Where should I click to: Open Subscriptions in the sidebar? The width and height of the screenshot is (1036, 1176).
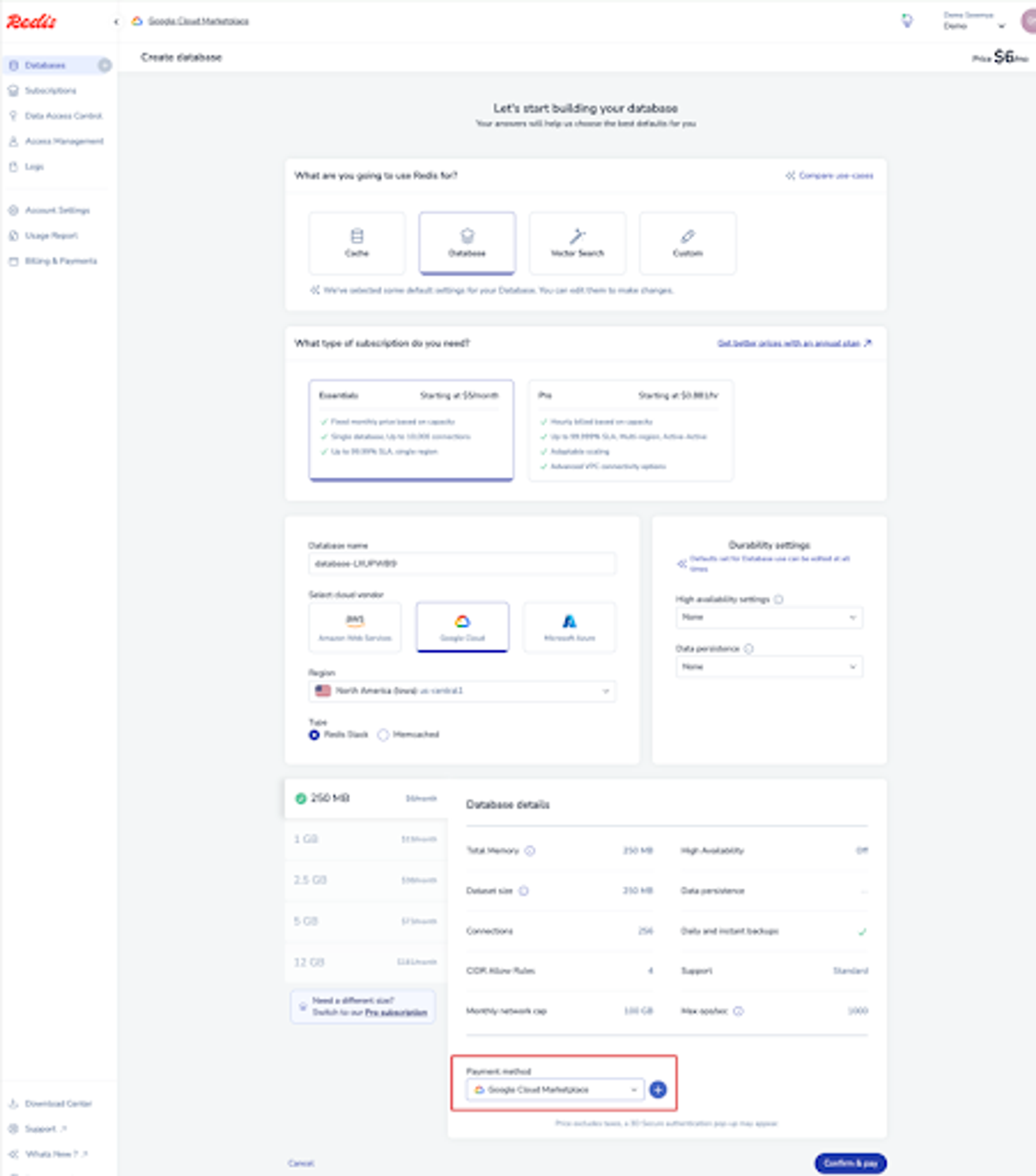[50, 91]
